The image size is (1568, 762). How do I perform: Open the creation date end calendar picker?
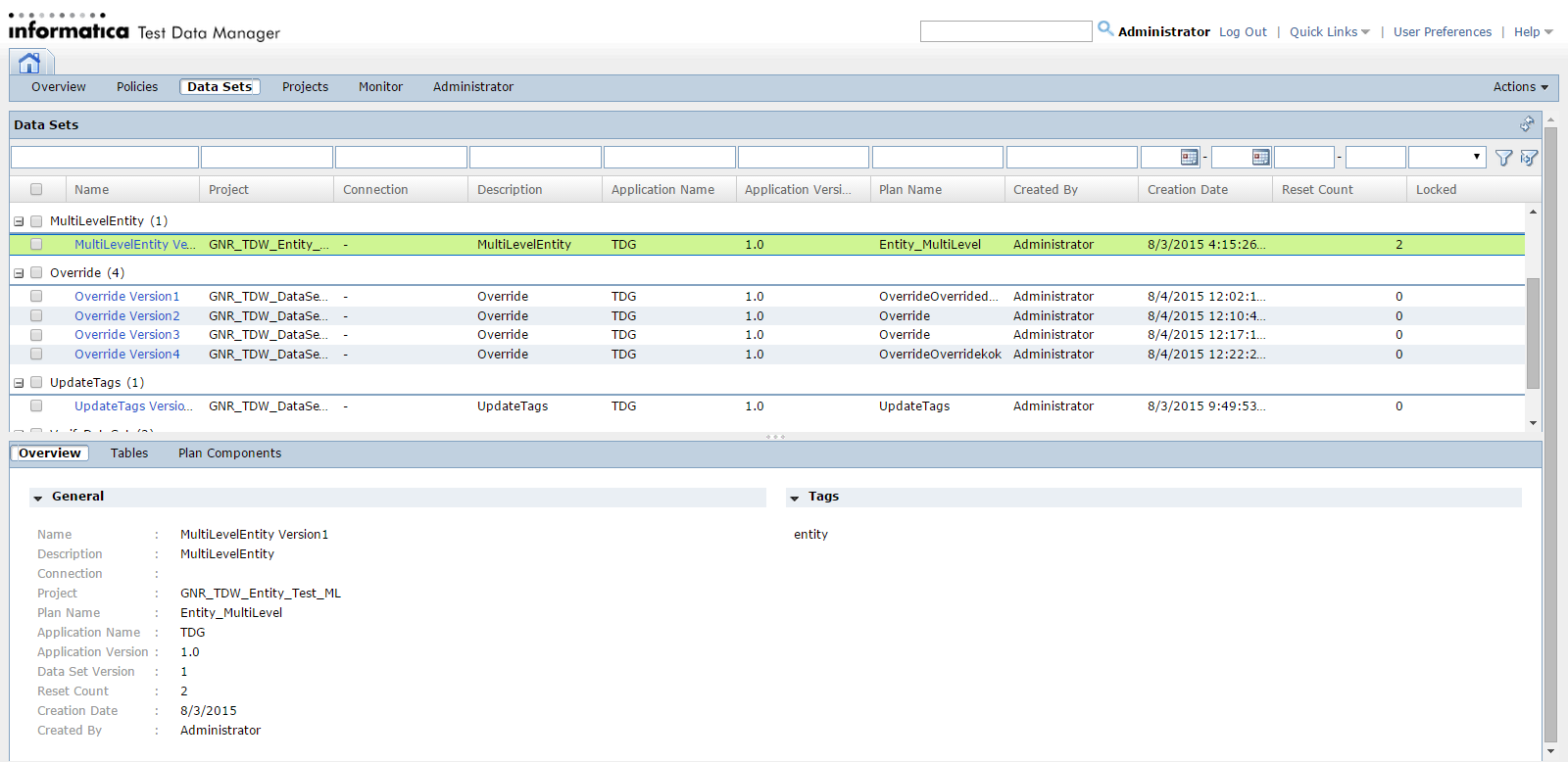1261,158
